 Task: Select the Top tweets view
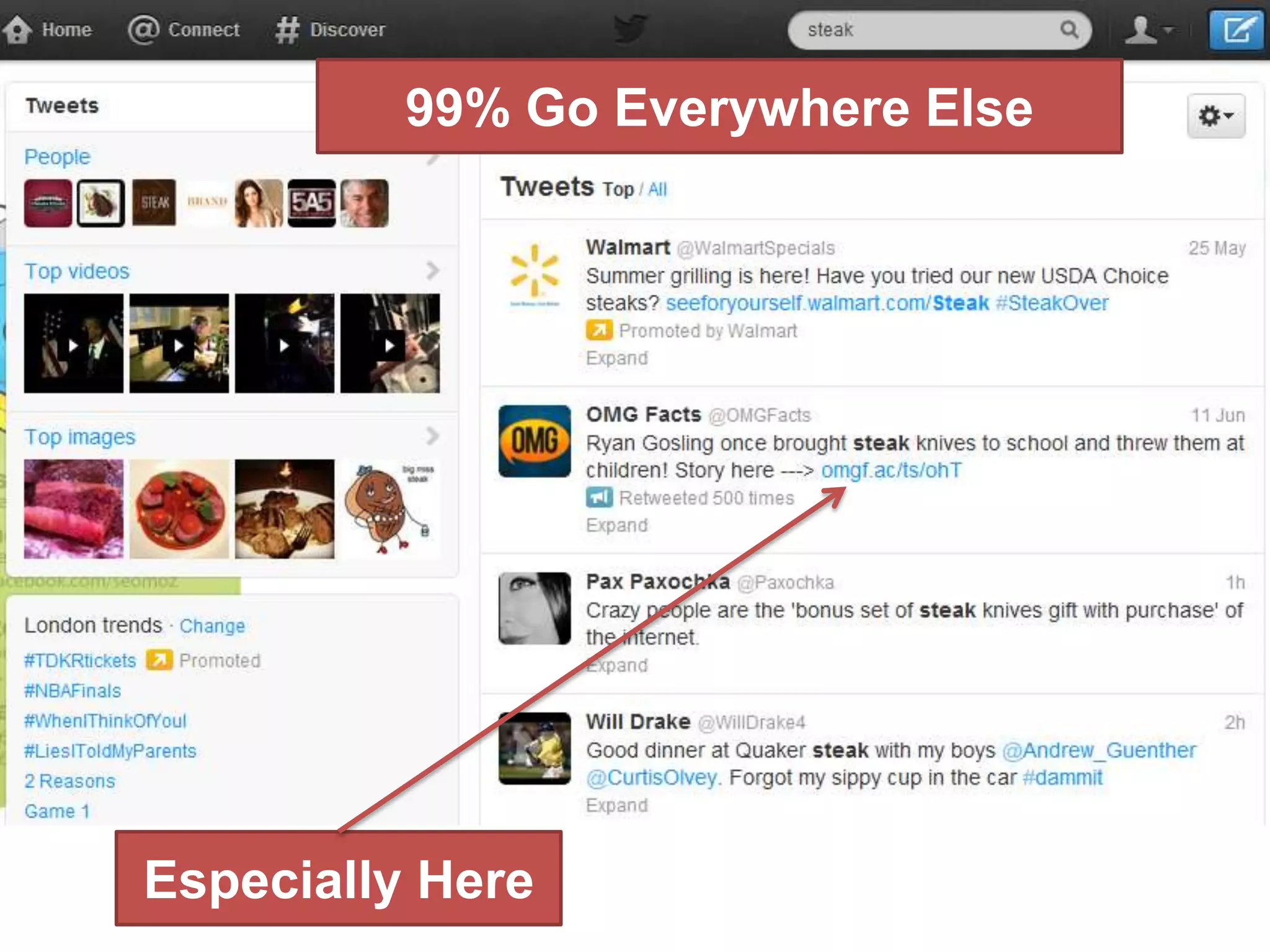point(618,189)
